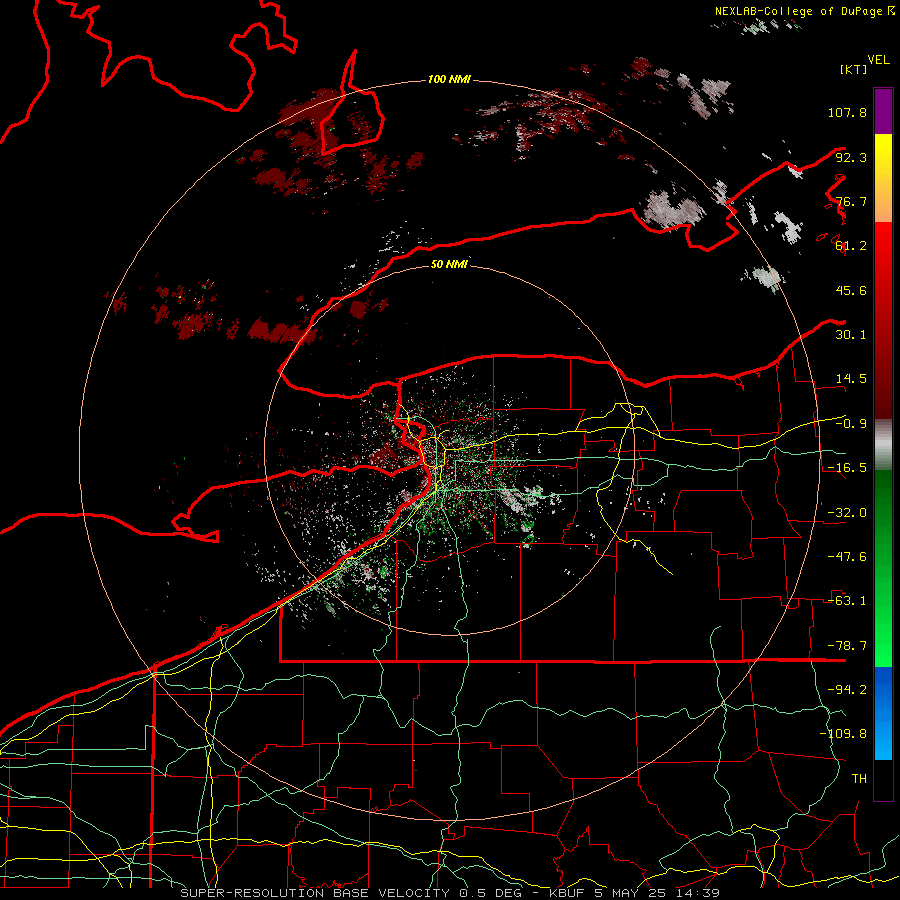Viewport: 900px width, 900px height.
Task: Click the -78.7 legend value
Action: tap(847, 646)
